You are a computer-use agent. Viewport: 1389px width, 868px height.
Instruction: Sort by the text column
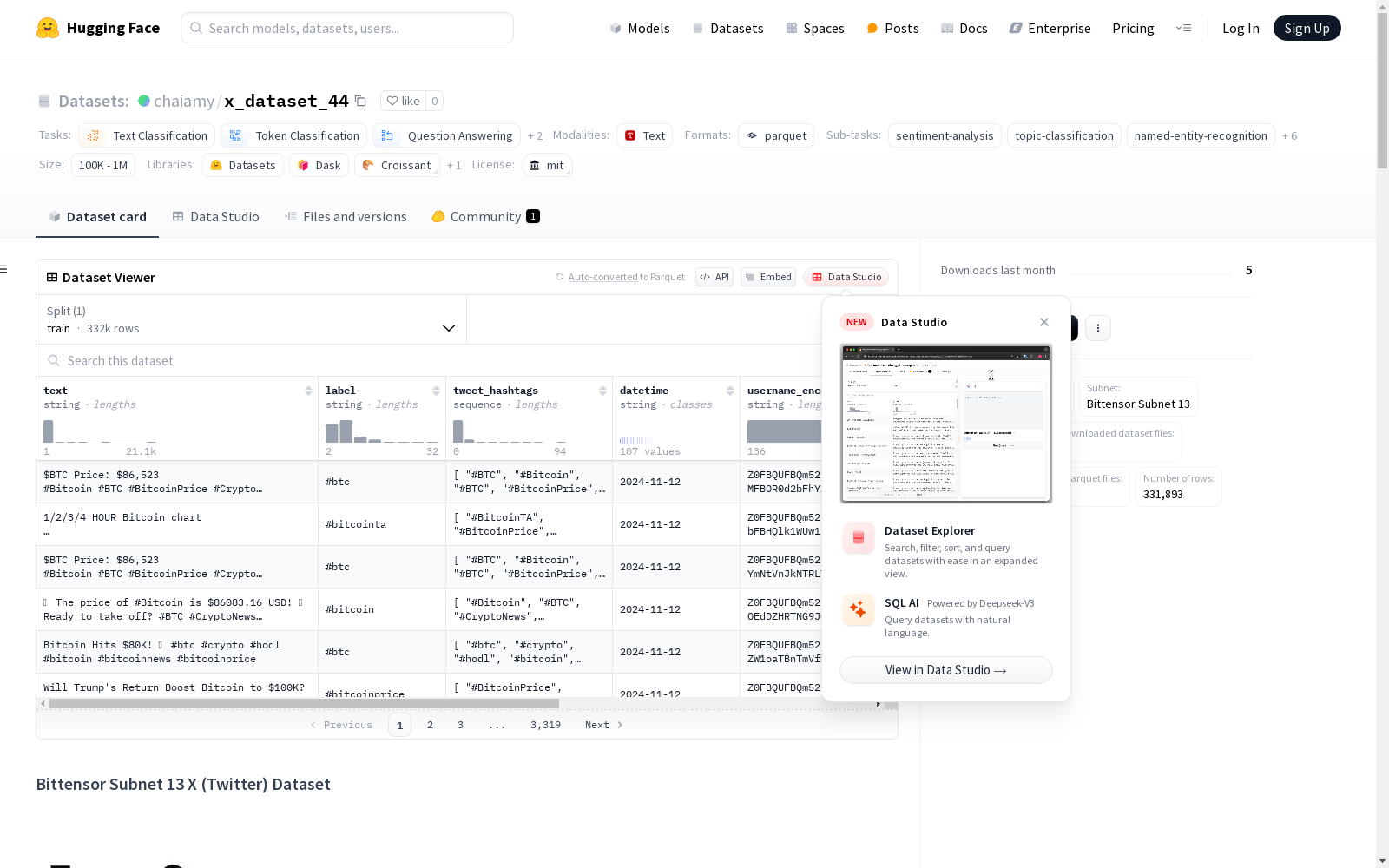click(x=308, y=391)
